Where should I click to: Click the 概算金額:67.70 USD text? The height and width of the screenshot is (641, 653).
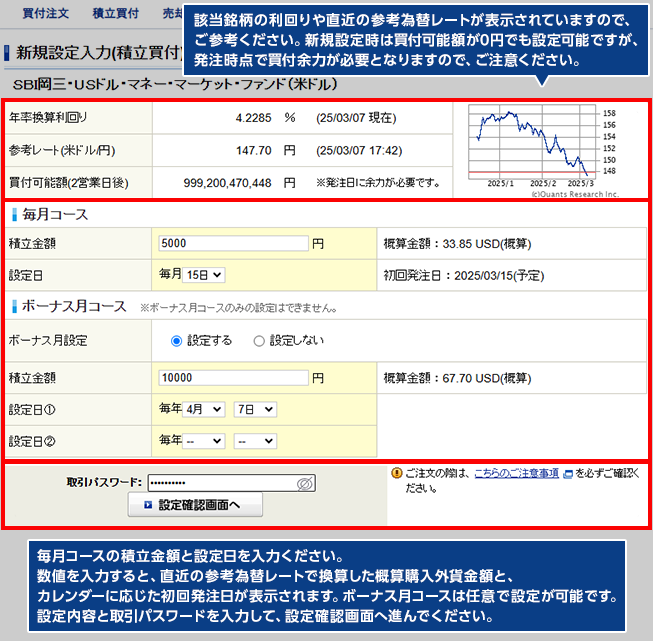(457, 378)
